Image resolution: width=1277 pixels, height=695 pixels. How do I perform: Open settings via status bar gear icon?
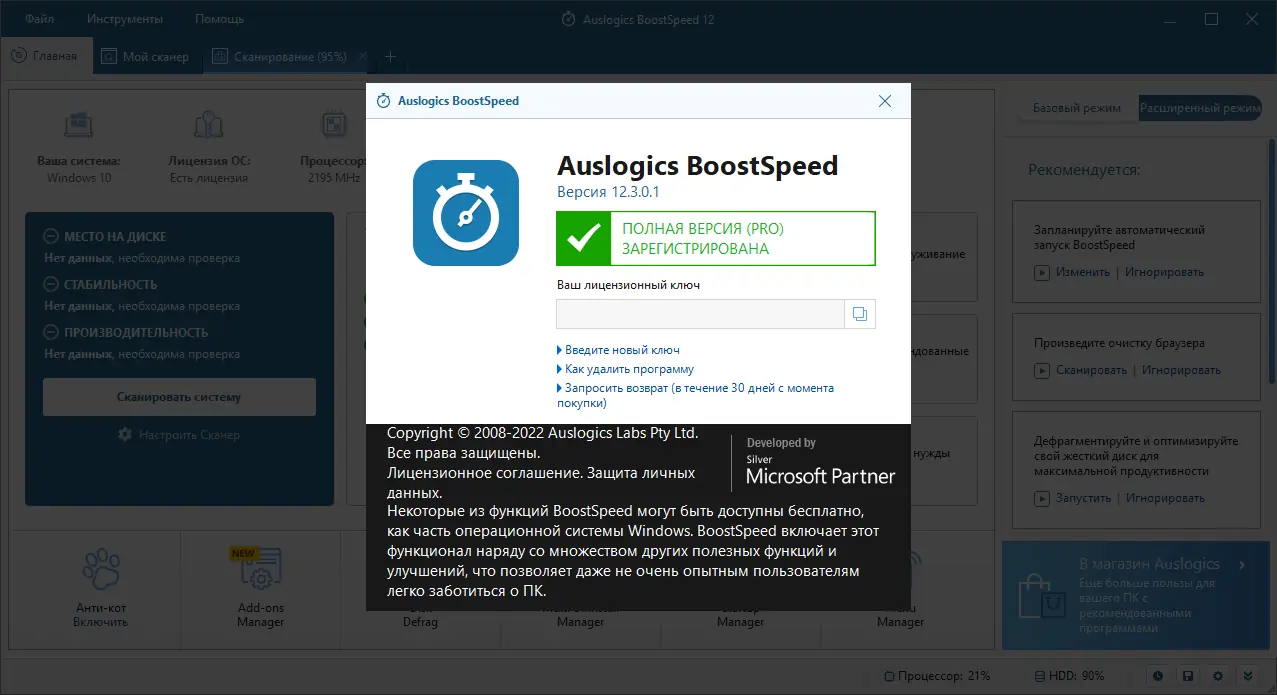coord(1218,676)
